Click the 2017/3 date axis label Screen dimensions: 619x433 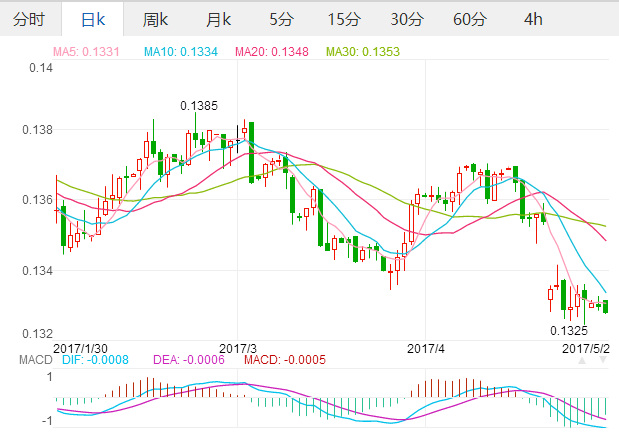coord(238,349)
